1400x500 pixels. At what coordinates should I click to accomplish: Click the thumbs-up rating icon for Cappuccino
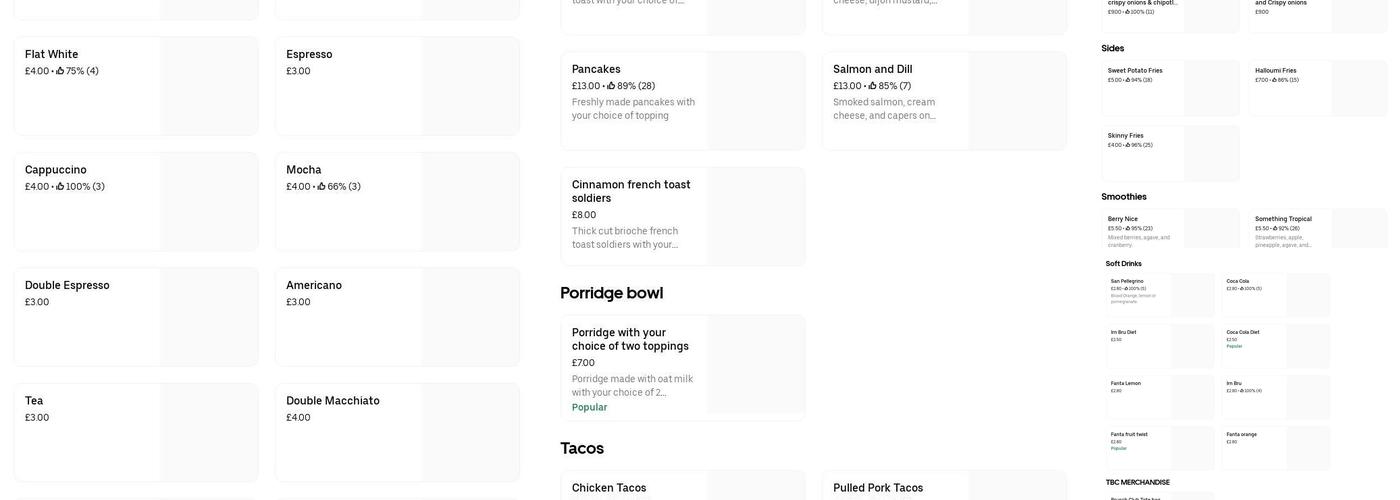click(60, 186)
